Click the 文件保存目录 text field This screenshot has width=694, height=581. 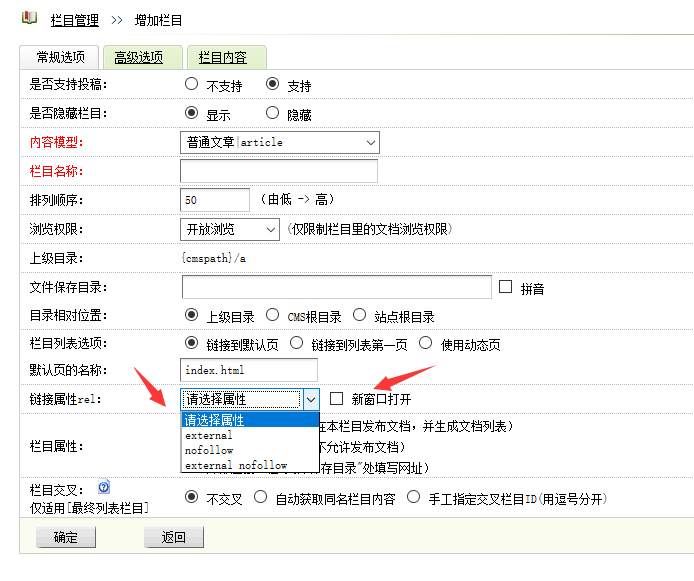pos(336,287)
